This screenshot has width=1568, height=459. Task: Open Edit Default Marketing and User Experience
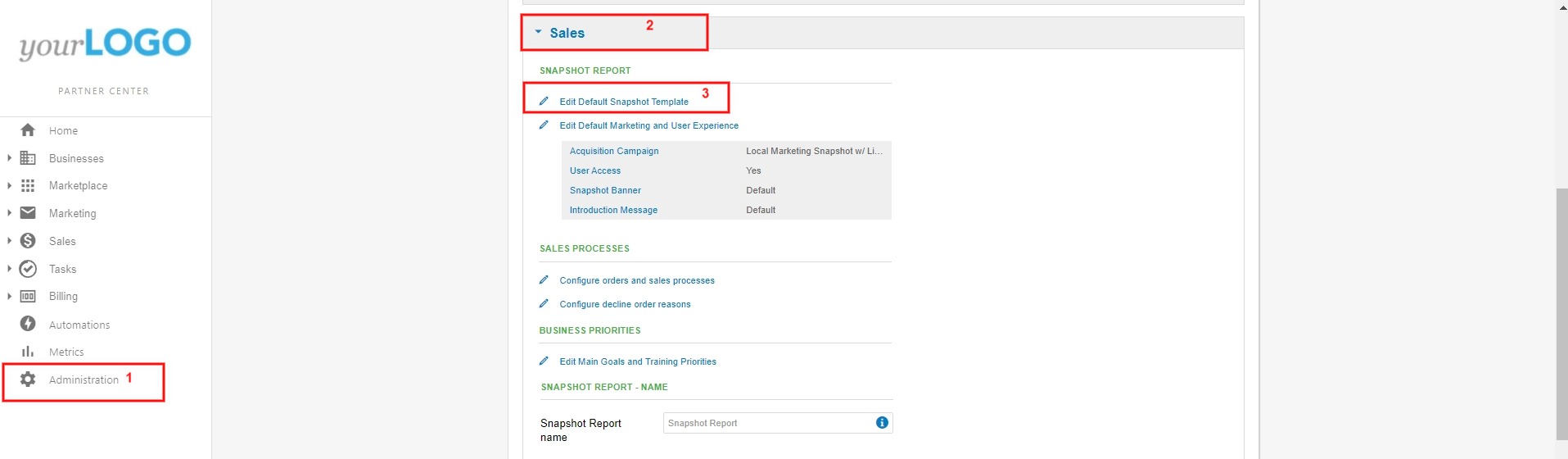click(x=649, y=125)
